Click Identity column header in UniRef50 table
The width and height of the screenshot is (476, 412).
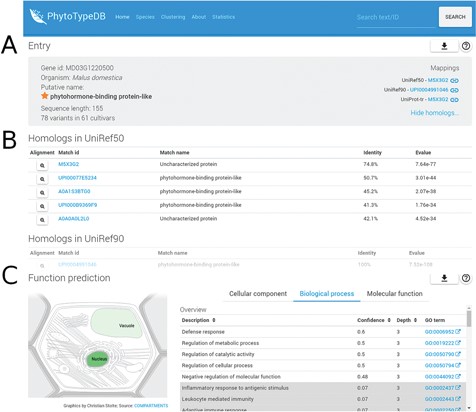[x=372, y=152]
